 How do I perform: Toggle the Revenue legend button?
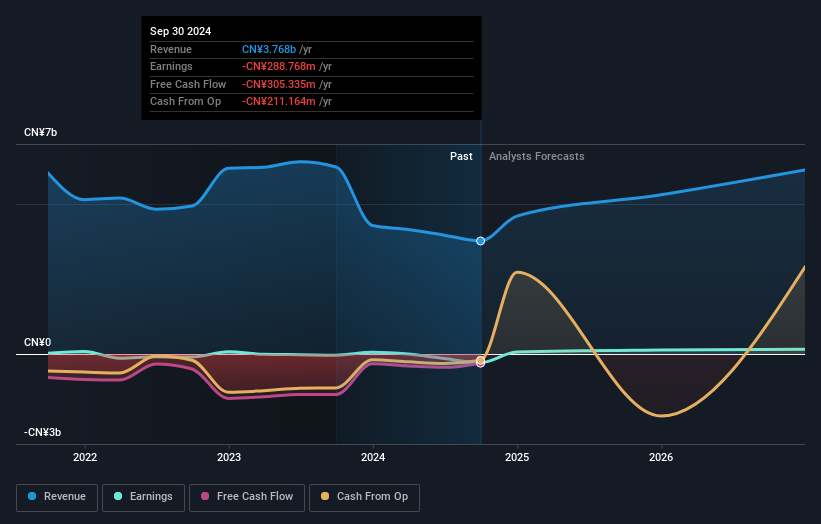pos(57,497)
